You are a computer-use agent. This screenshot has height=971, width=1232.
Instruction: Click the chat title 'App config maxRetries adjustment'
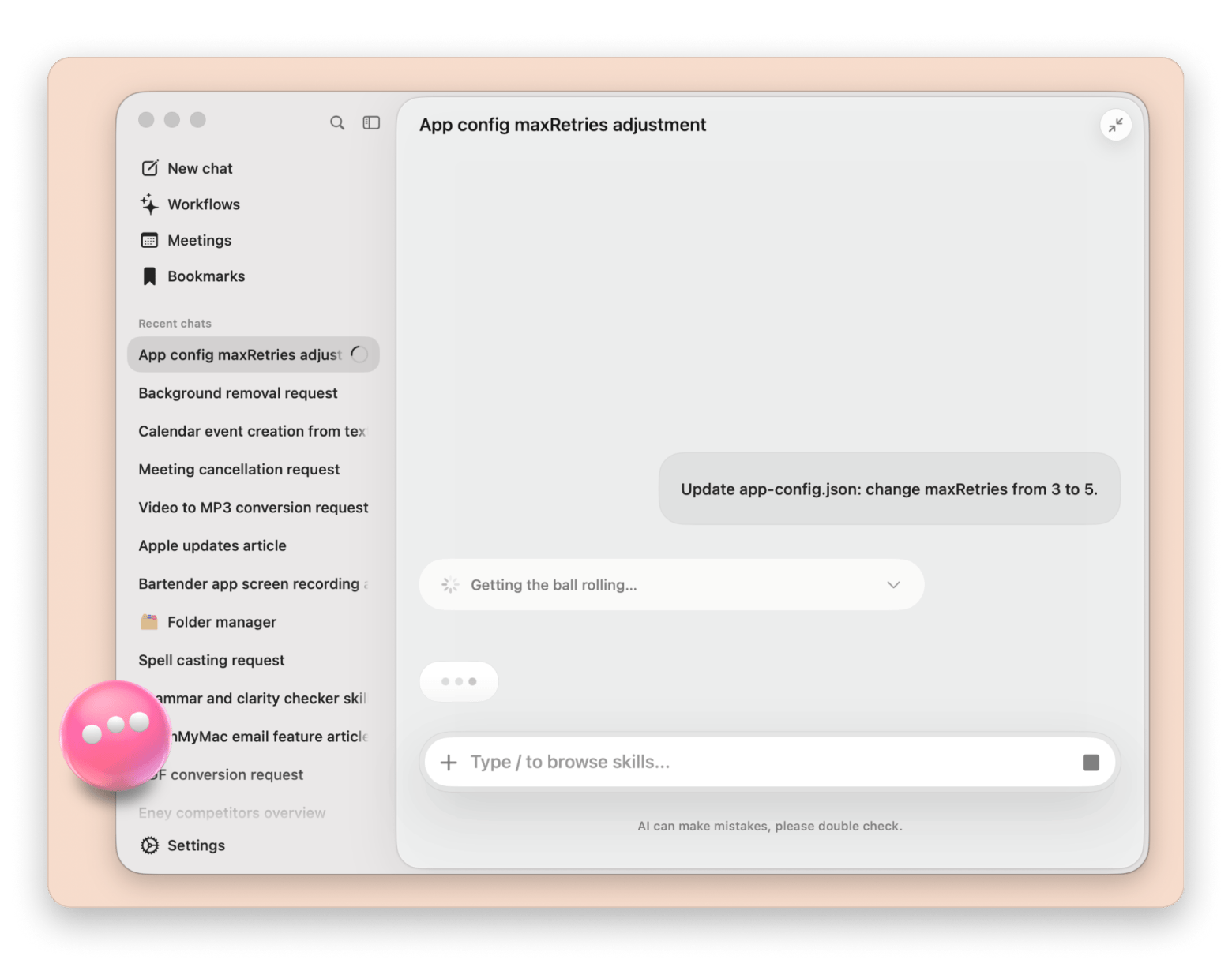pos(562,125)
